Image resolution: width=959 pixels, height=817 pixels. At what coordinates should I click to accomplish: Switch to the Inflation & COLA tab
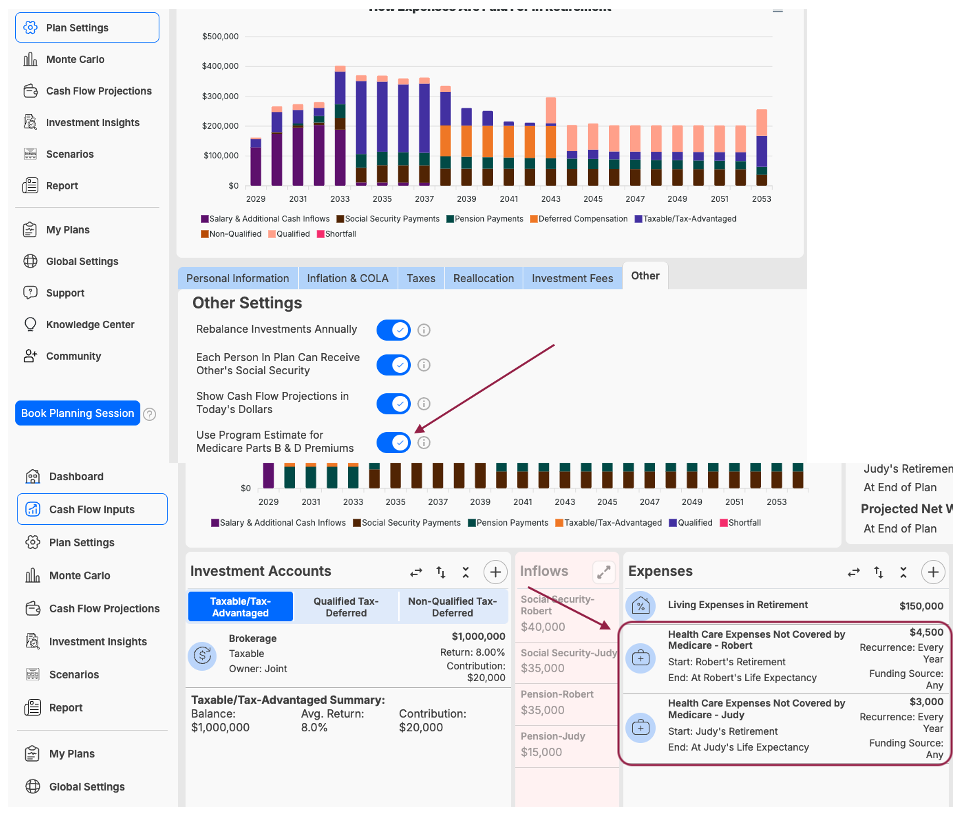click(x=347, y=279)
